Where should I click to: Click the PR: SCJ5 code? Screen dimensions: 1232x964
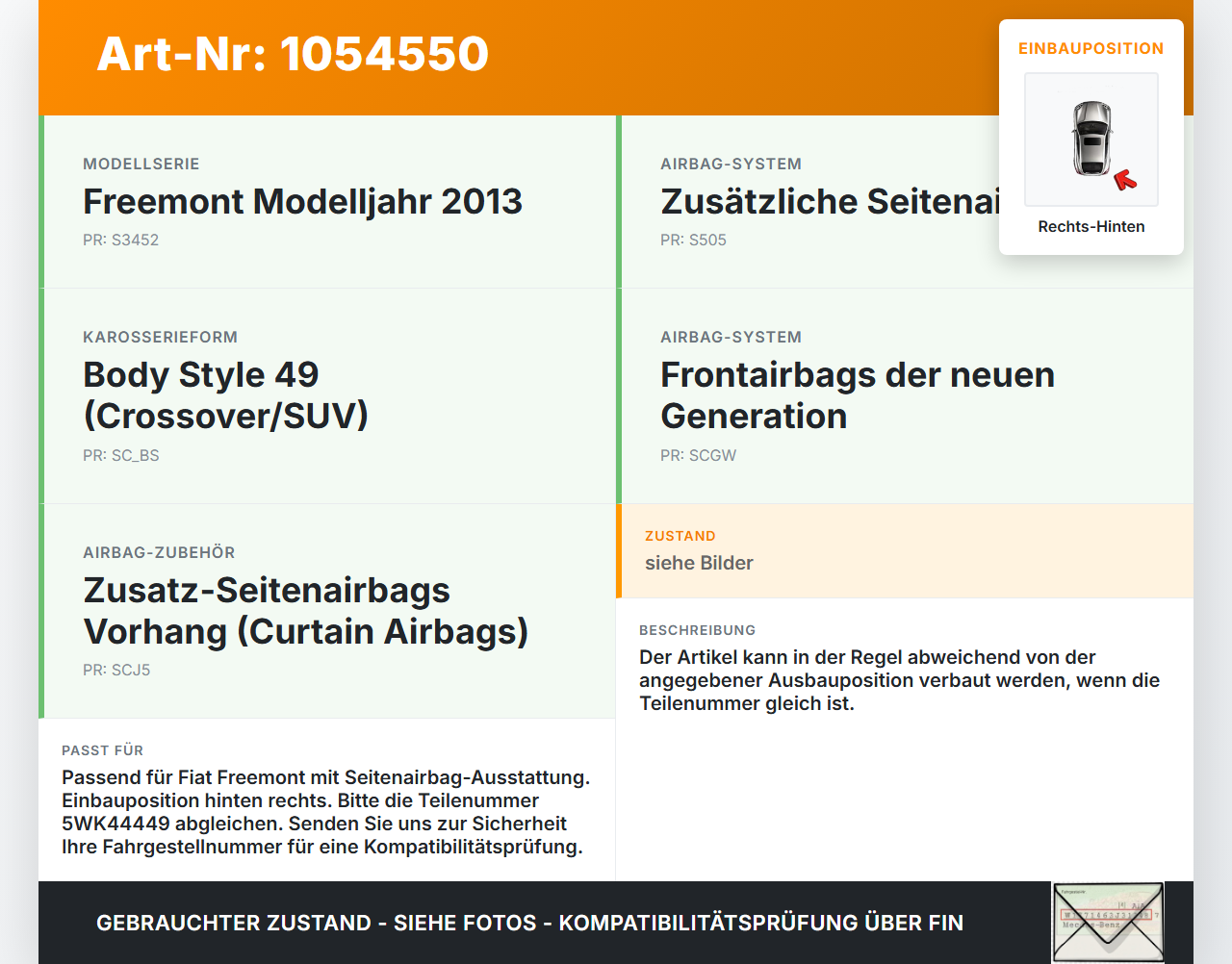coord(116,670)
